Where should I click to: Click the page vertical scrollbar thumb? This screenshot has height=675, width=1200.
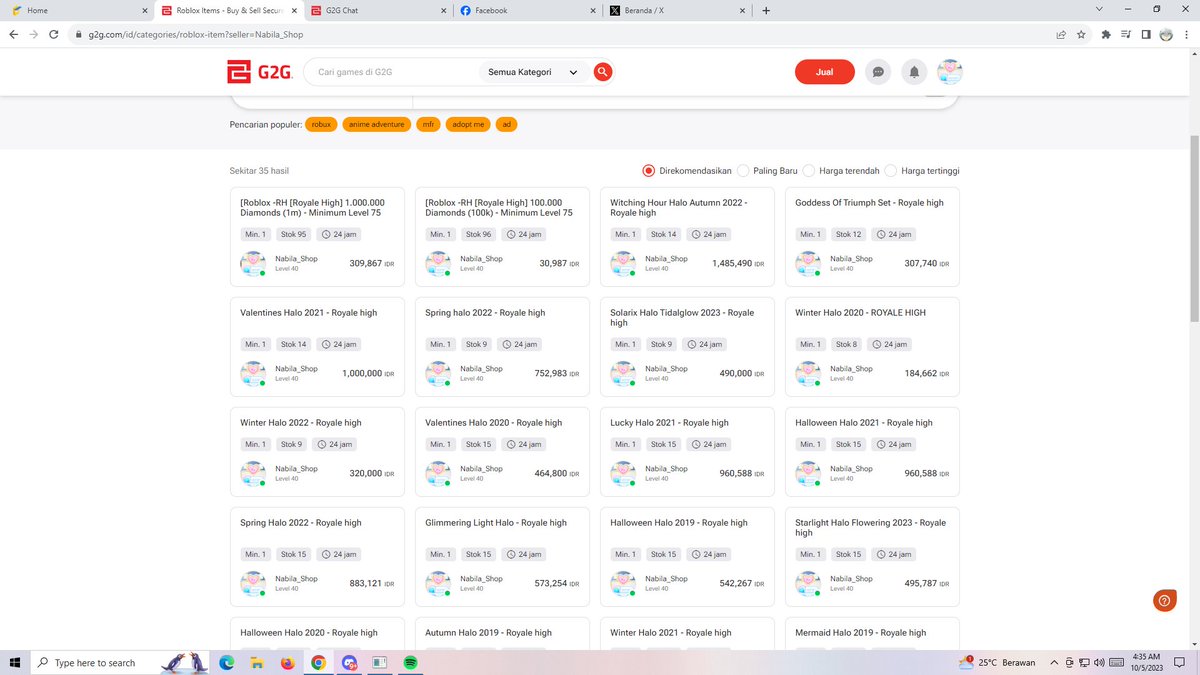[1194, 228]
